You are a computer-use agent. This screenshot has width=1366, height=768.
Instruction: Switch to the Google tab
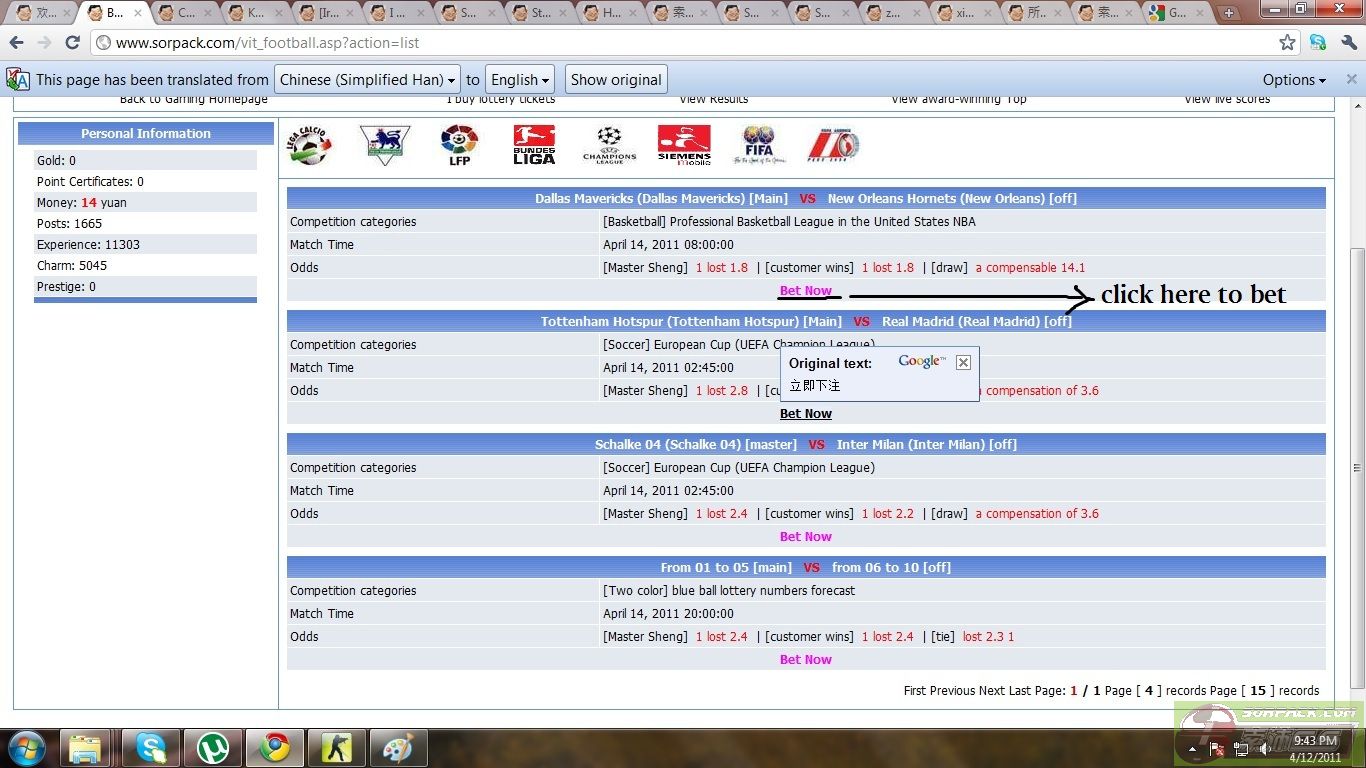click(1175, 13)
